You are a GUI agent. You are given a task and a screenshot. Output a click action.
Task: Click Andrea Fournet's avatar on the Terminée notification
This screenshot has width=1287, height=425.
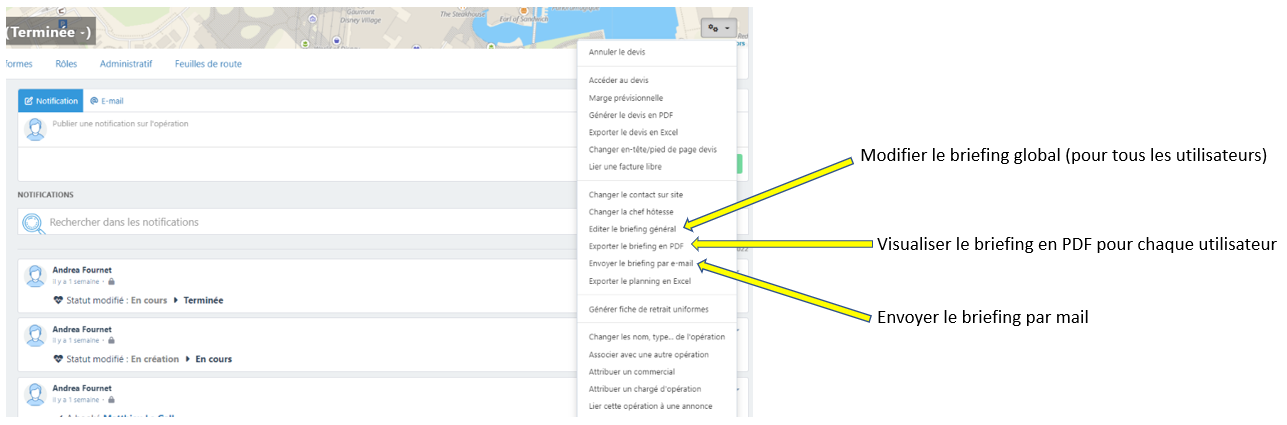click(x=35, y=276)
